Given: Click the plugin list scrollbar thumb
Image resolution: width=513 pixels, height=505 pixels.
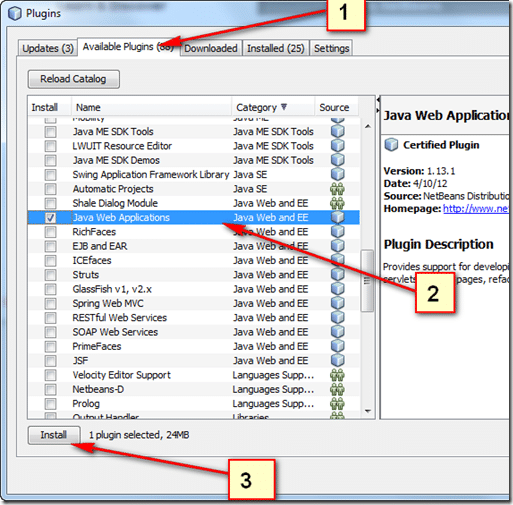Looking at the screenshot, I should [367, 281].
